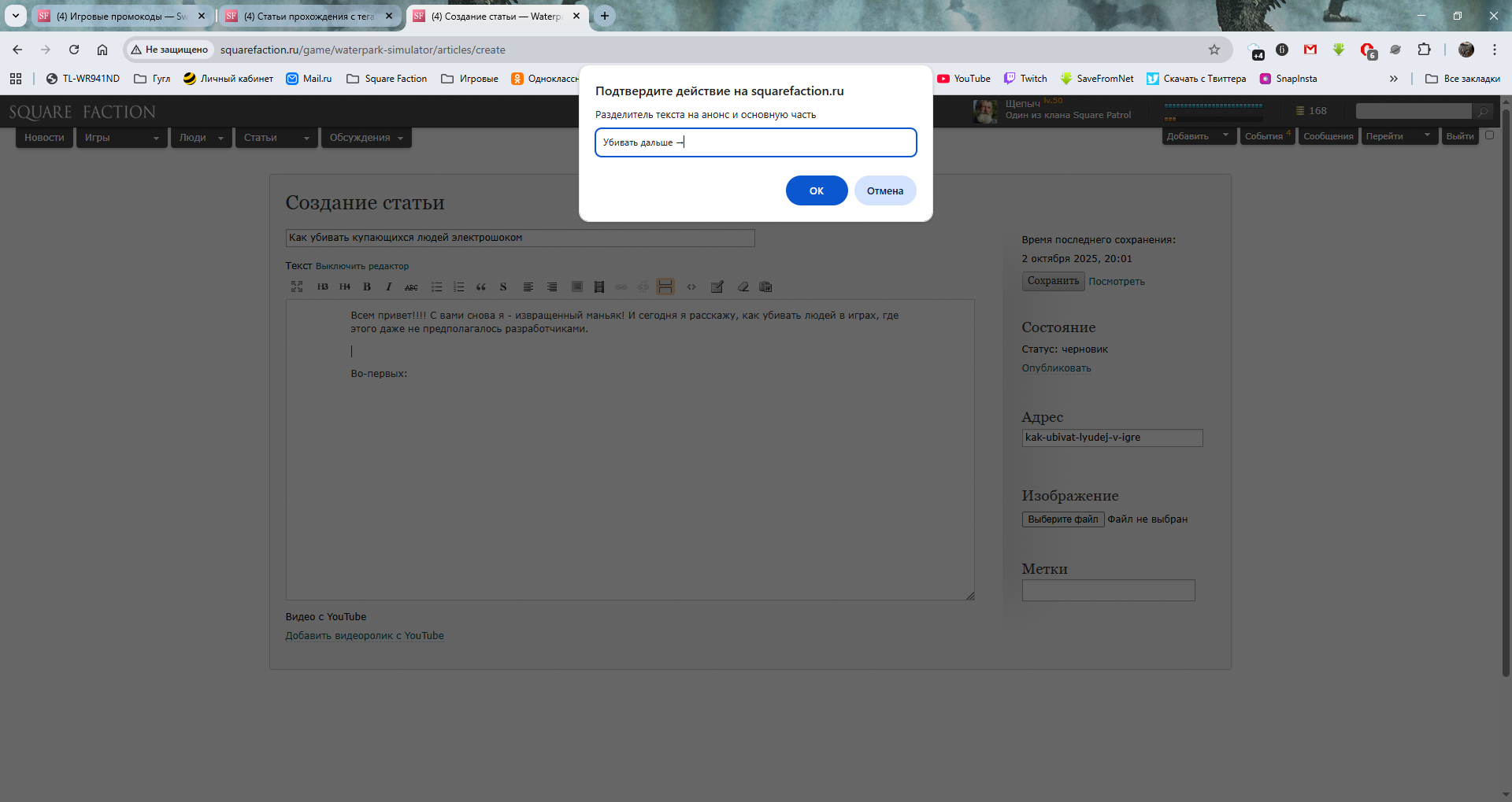This screenshot has height=802, width=1512.
Task: Click the italic formatting icon
Action: tap(389, 287)
